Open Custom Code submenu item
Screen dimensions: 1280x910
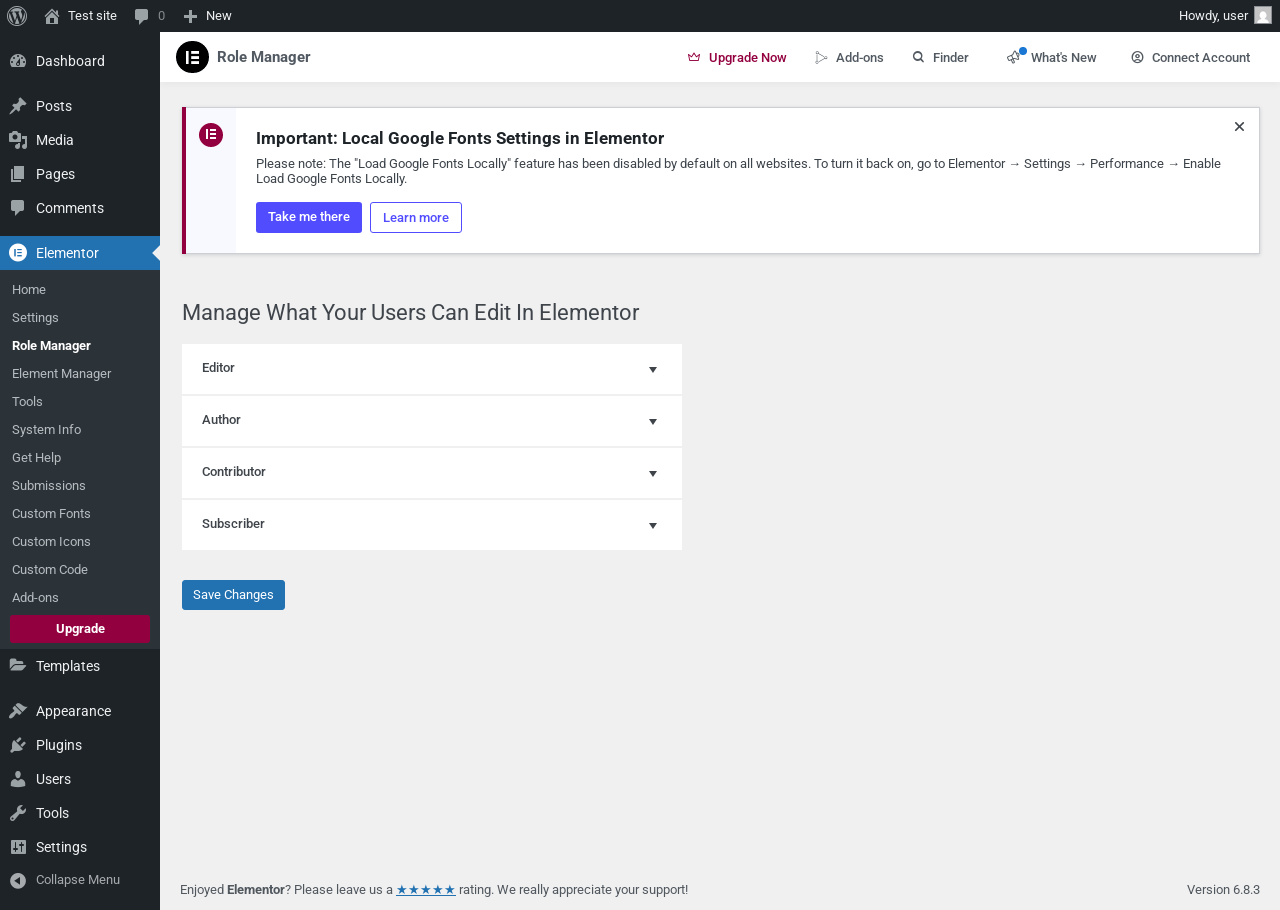80,569
